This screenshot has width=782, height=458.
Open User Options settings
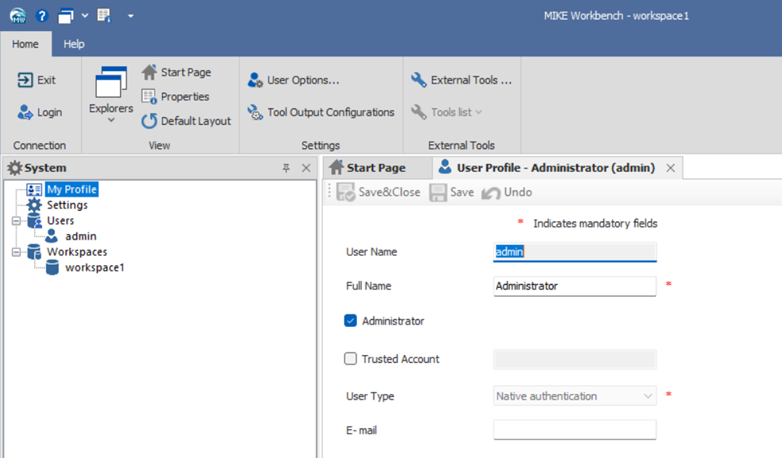pyautogui.click(x=293, y=80)
